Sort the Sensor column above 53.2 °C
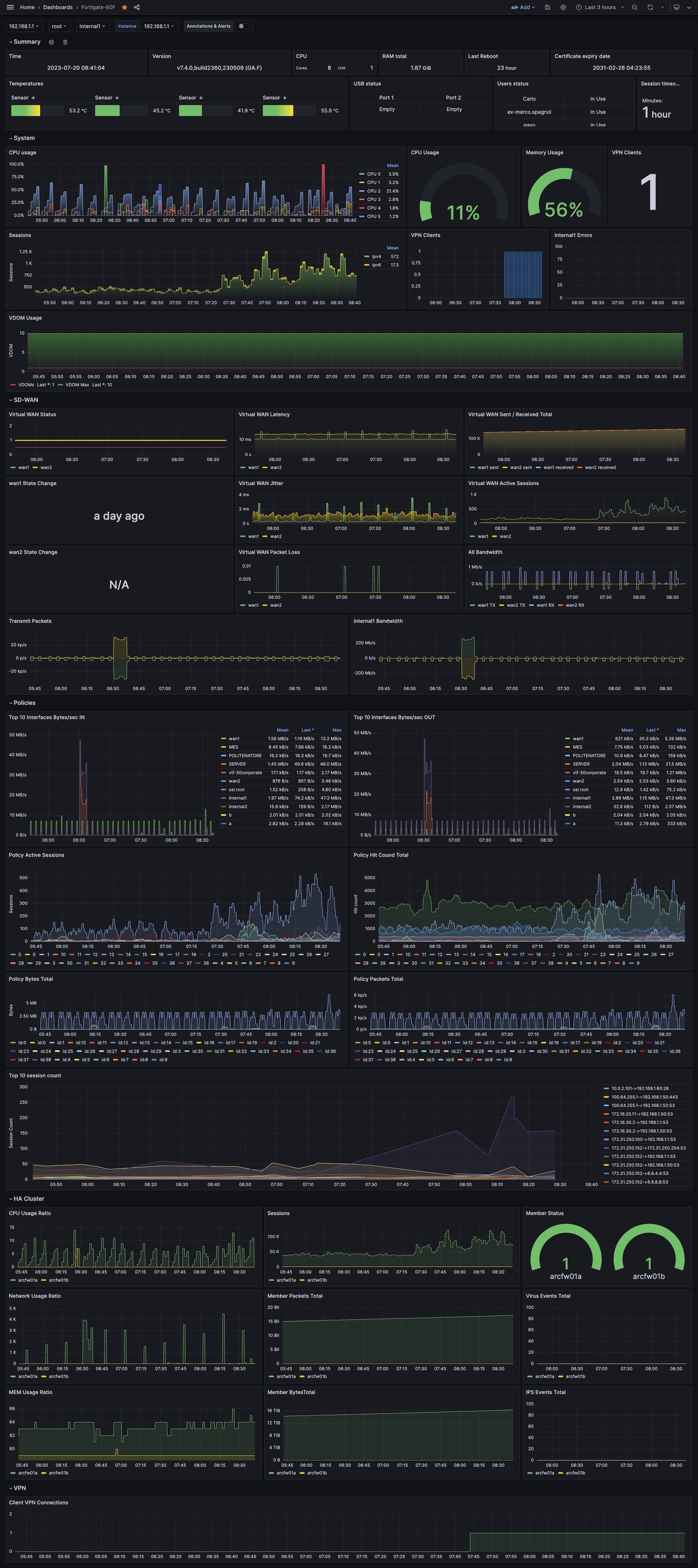This screenshot has height=1568, width=698. [x=23, y=97]
